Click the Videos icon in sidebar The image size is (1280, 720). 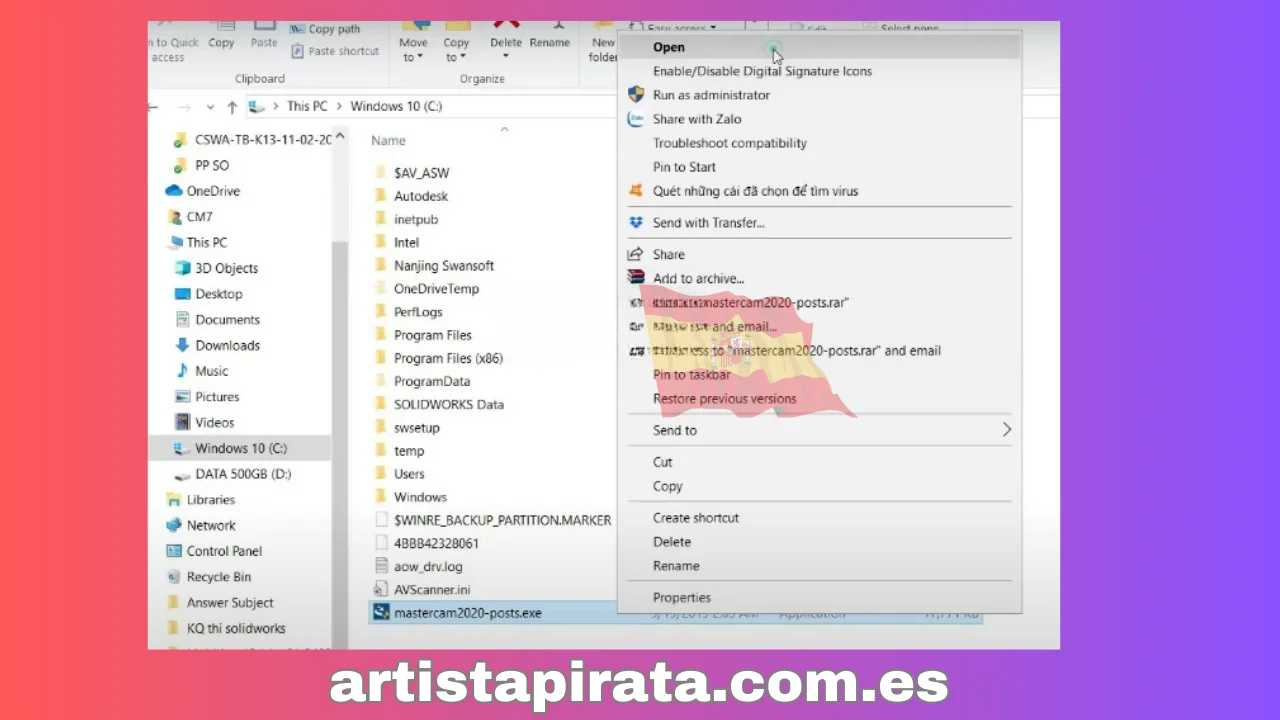183,422
